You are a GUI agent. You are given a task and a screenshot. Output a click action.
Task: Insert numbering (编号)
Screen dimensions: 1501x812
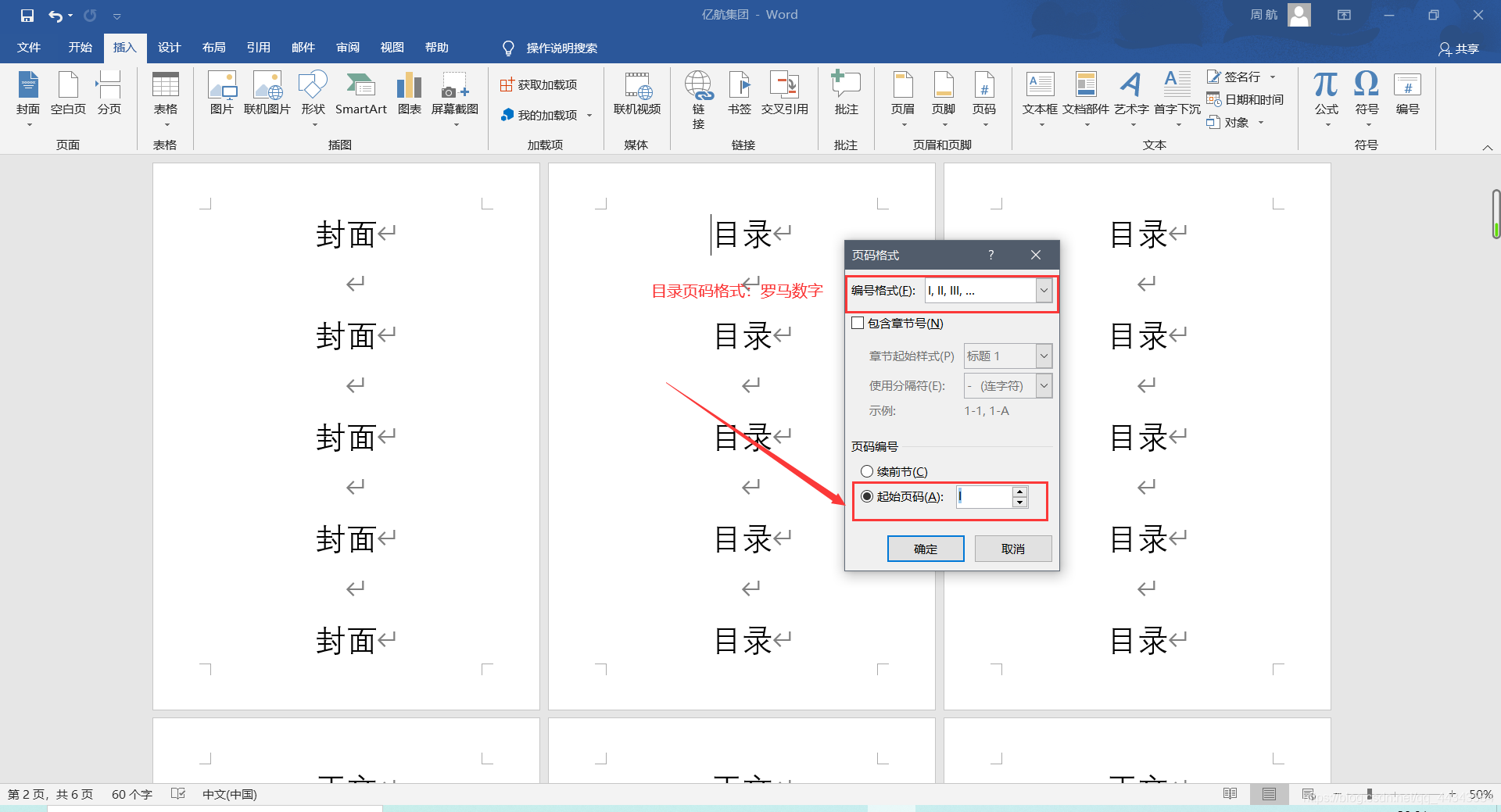click(x=1407, y=94)
